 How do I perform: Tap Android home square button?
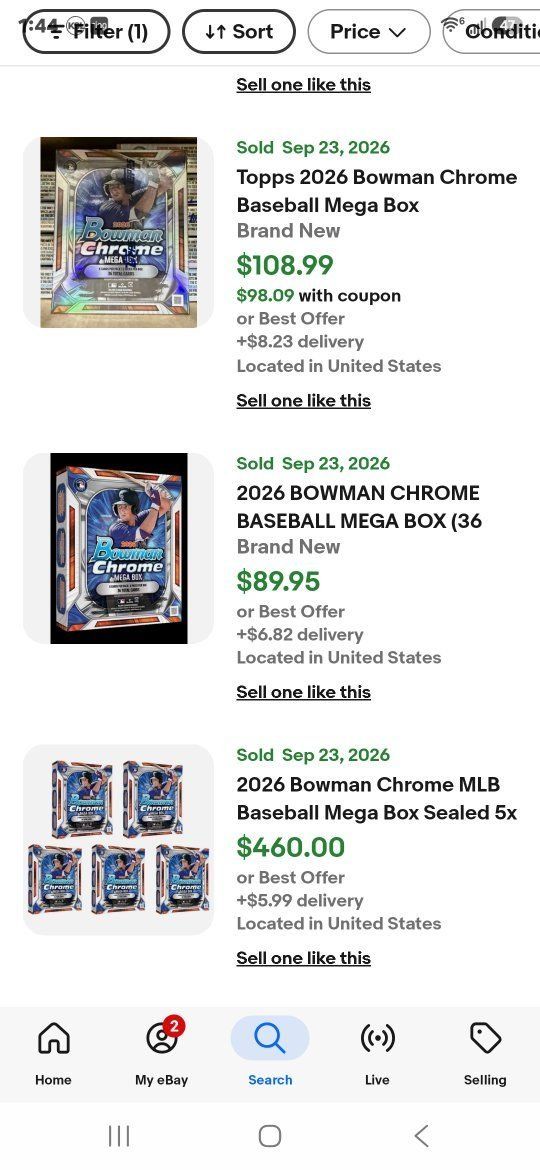click(x=270, y=1136)
